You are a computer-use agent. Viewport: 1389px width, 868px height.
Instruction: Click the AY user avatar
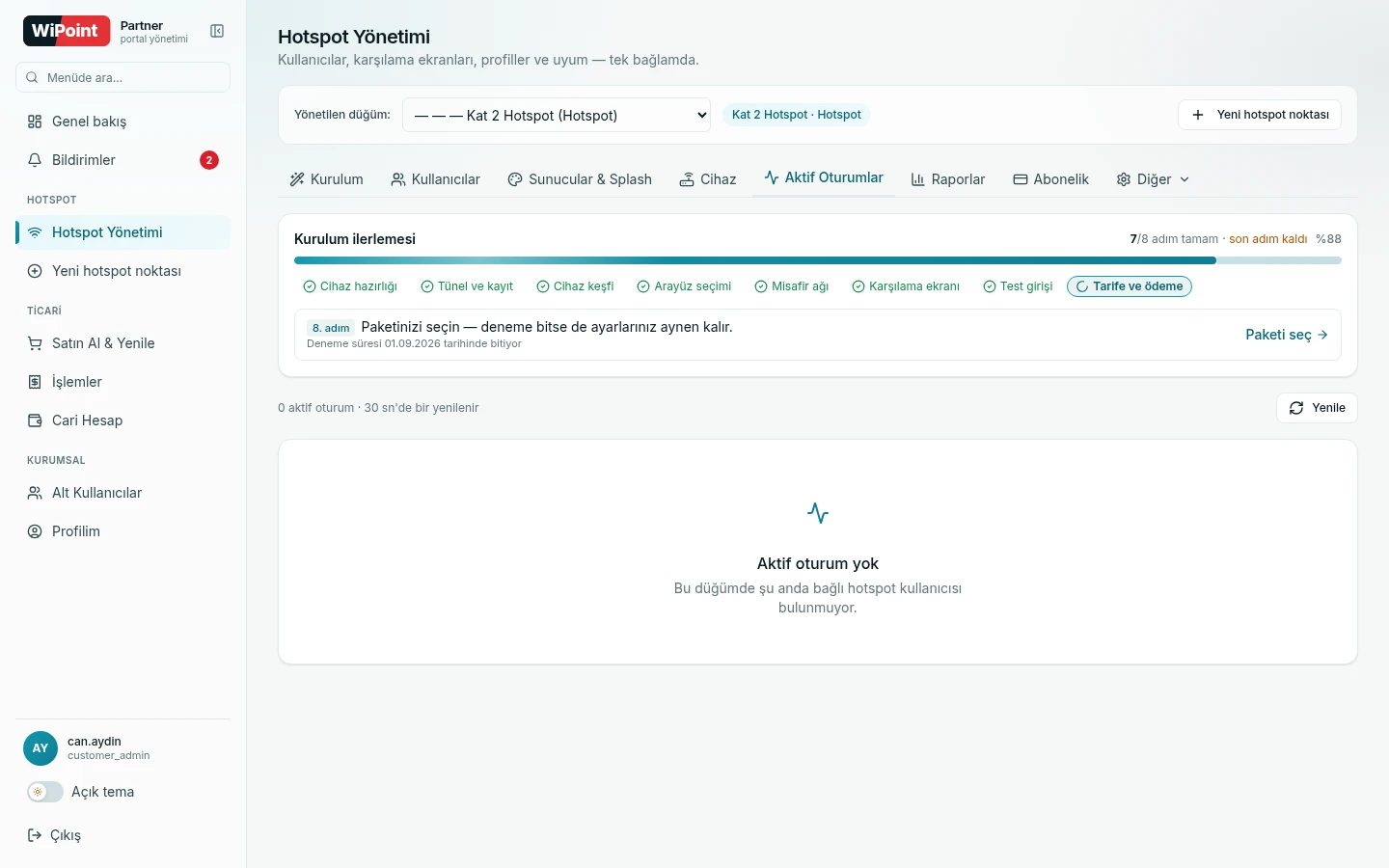pos(41,748)
